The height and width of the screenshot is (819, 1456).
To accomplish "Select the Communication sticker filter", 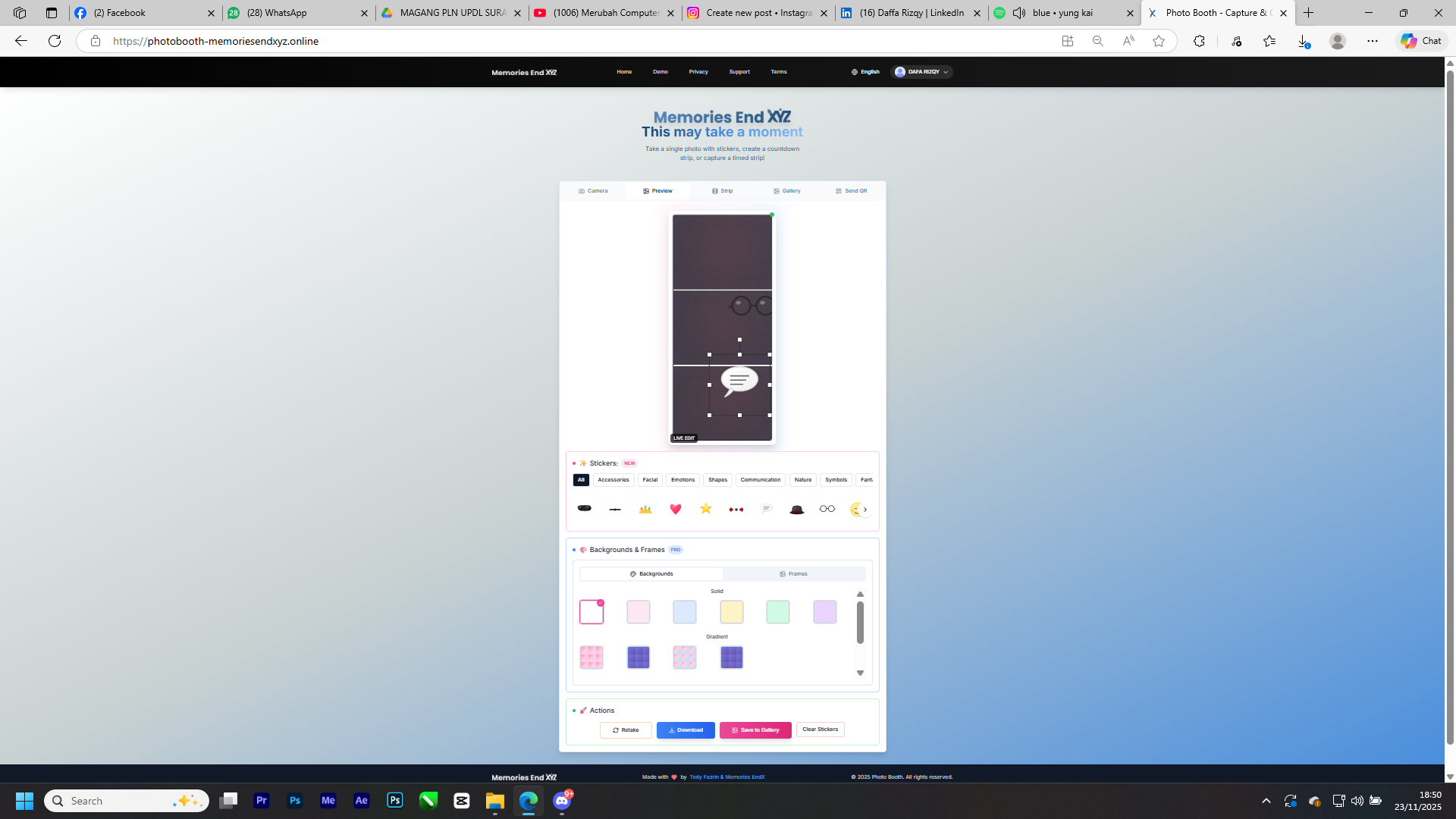I will (761, 479).
